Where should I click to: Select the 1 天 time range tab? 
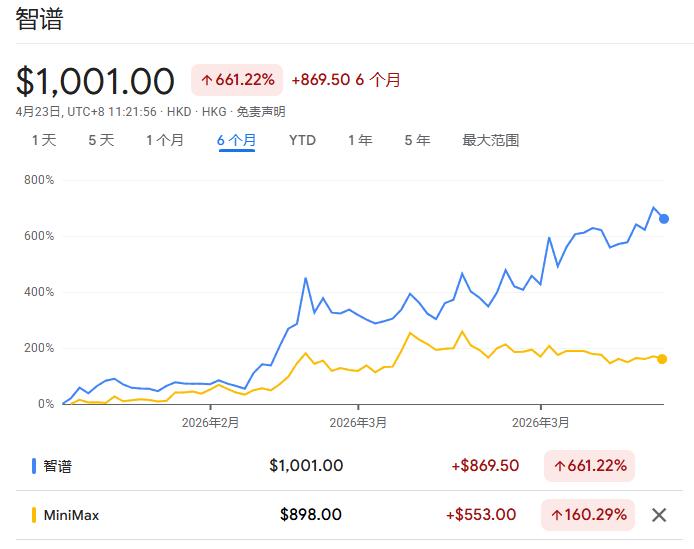(x=44, y=140)
